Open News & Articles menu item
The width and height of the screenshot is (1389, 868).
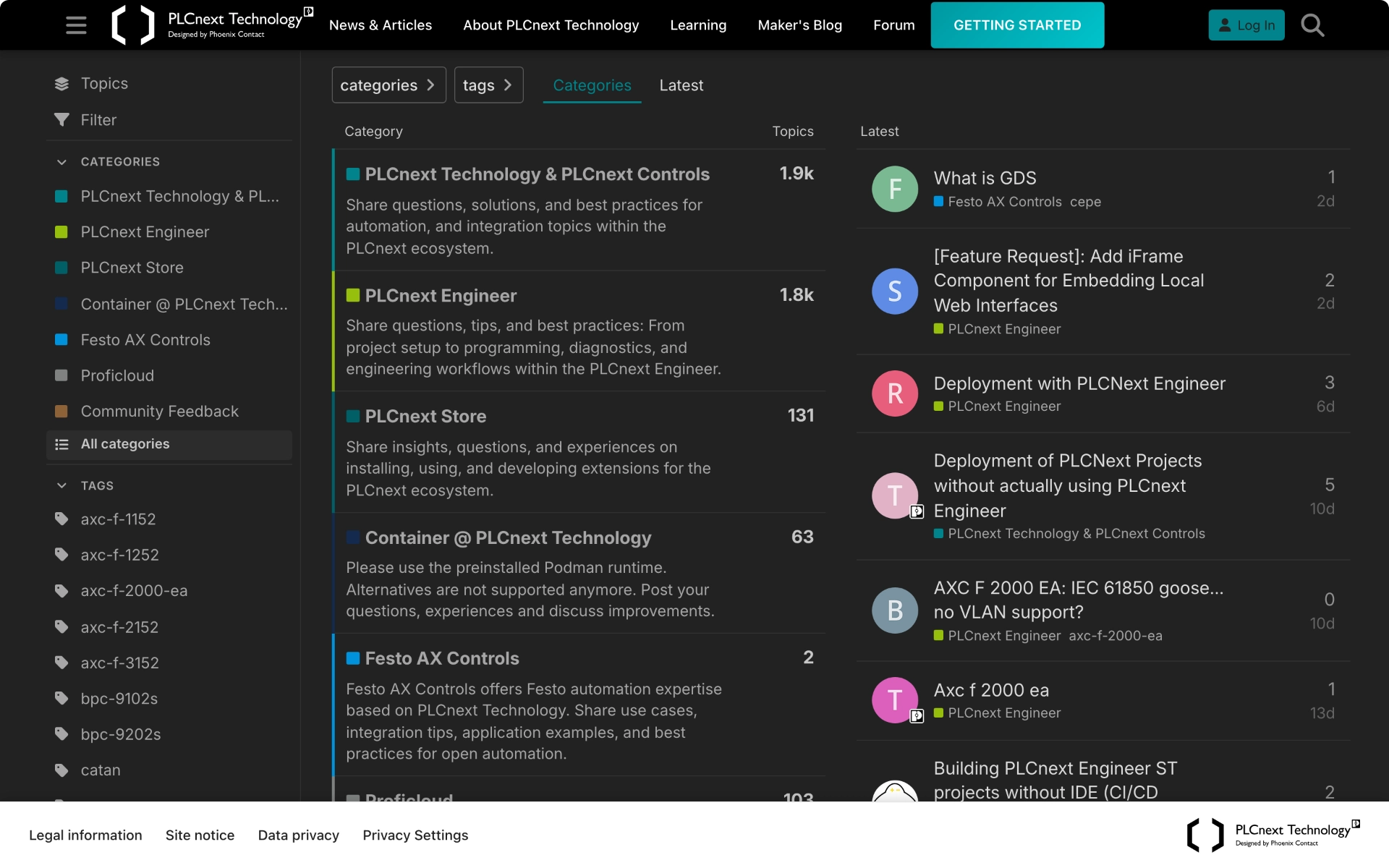(x=380, y=25)
